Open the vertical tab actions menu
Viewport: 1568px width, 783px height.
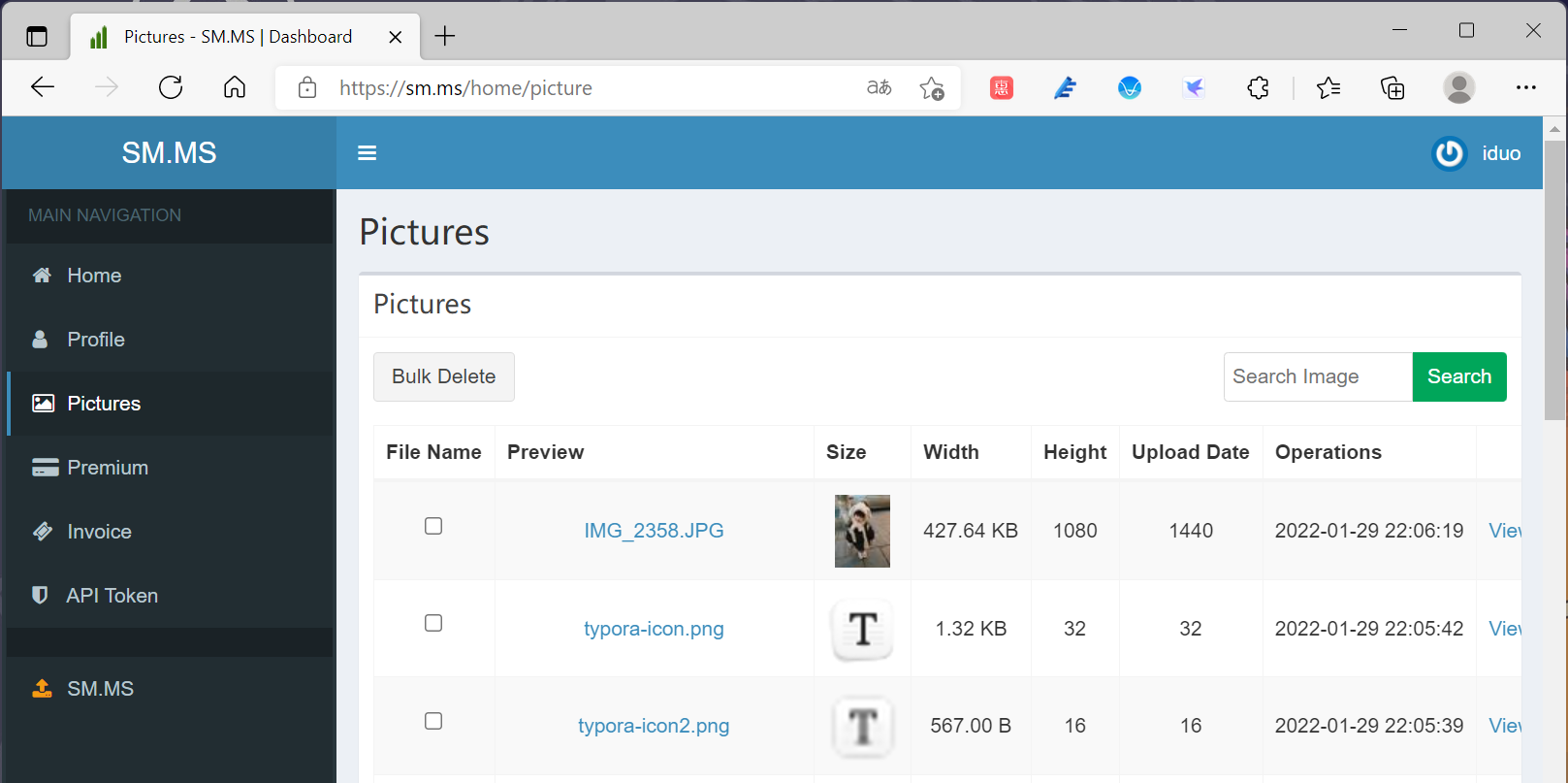[x=37, y=37]
